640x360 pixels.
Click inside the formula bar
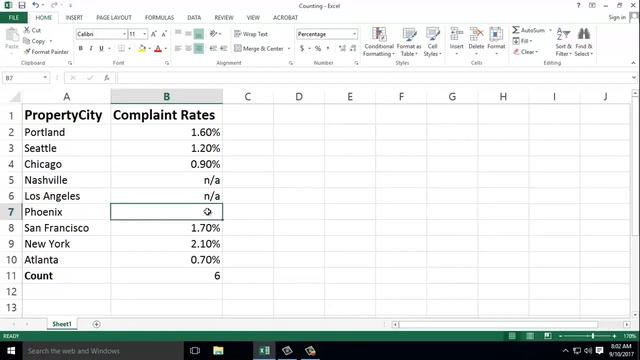pos(373,78)
